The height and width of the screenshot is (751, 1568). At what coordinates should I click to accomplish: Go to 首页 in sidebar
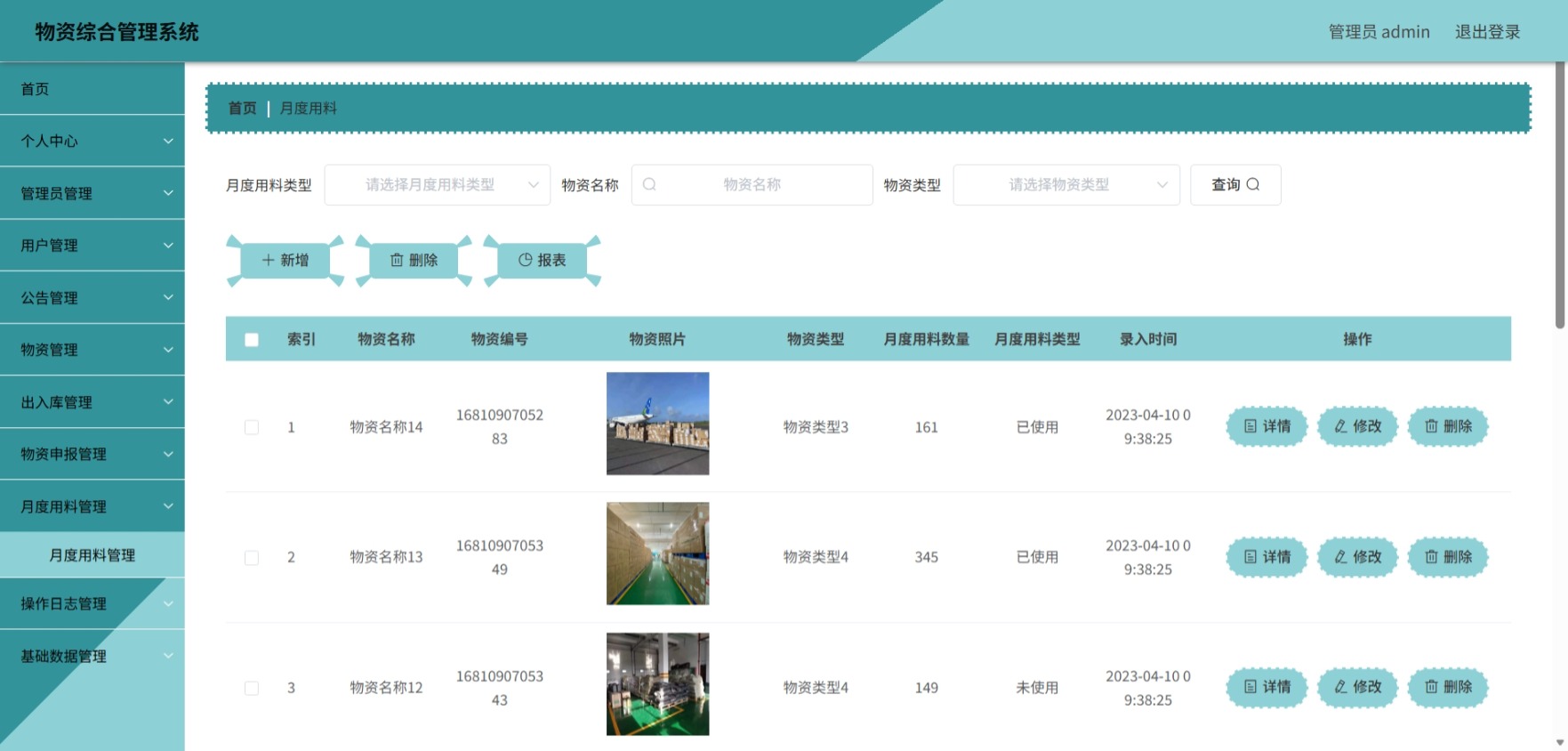point(92,89)
